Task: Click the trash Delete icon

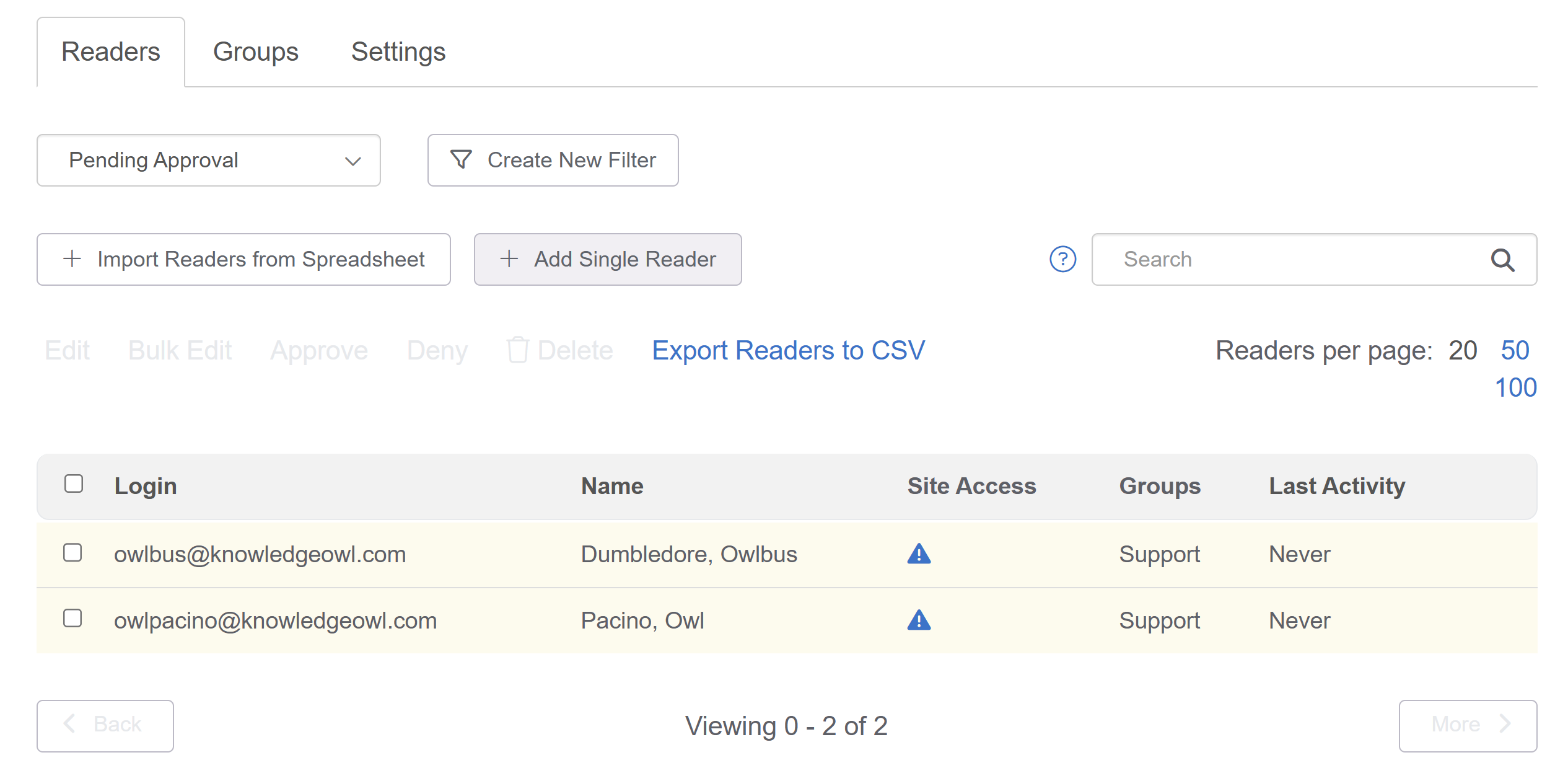Action: pyautogui.click(x=517, y=350)
